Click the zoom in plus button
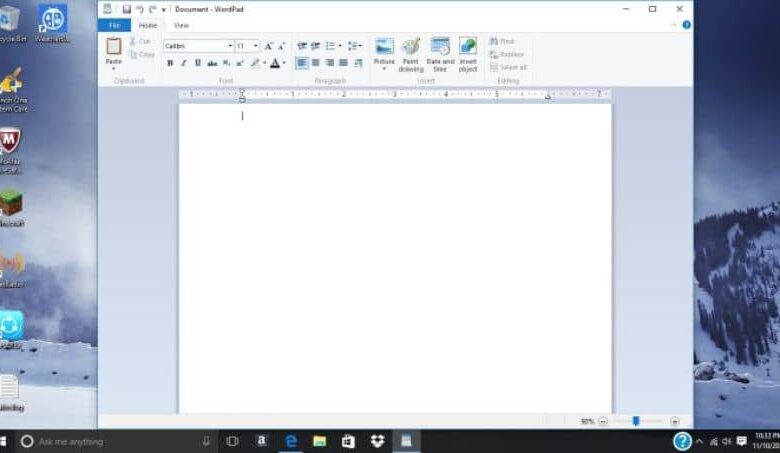This screenshot has height=453, width=780. (x=675, y=421)
